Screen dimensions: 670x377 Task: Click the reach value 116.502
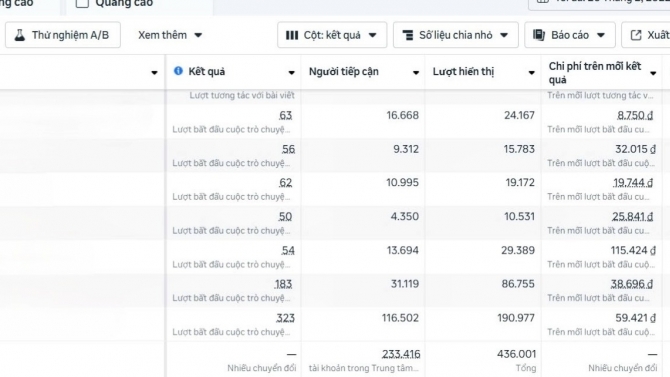click(400, 318)
